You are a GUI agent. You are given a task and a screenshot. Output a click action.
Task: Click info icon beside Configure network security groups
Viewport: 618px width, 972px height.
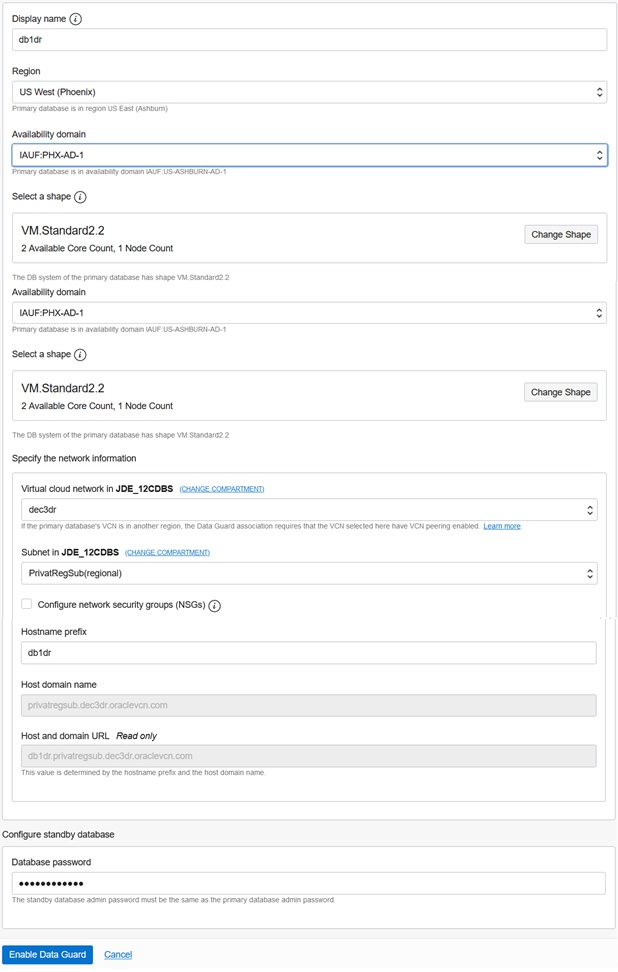[x=214, y=605]
